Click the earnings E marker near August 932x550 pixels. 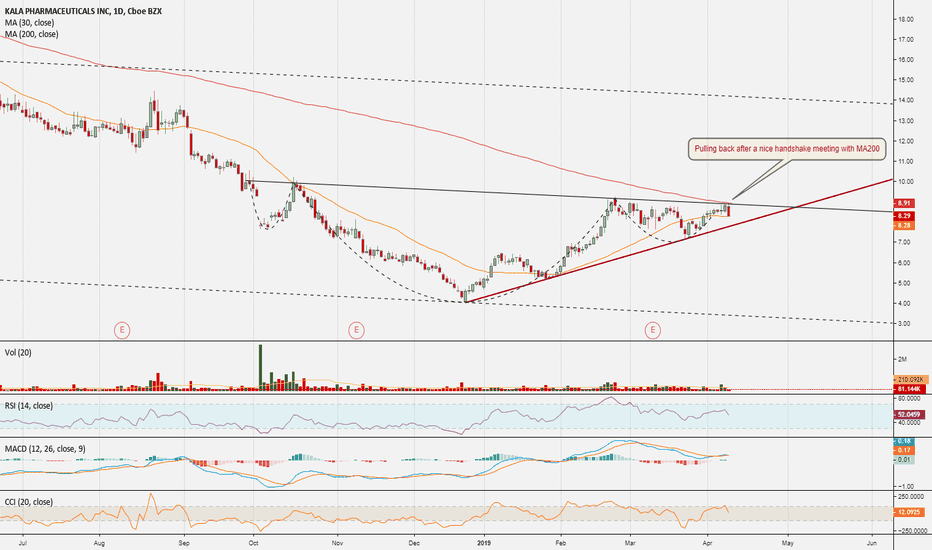(x=122, y=330)
